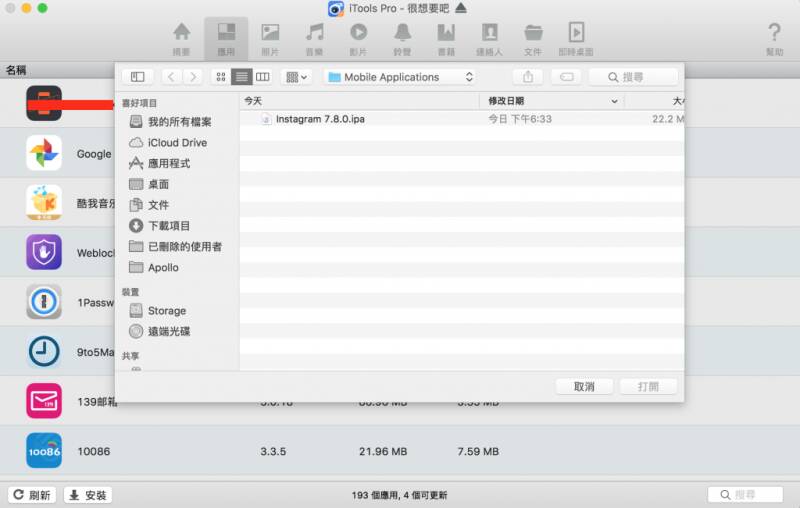Click the 21.96 MB size value
This screenshot has width=800, height=508.
(383, 451)
